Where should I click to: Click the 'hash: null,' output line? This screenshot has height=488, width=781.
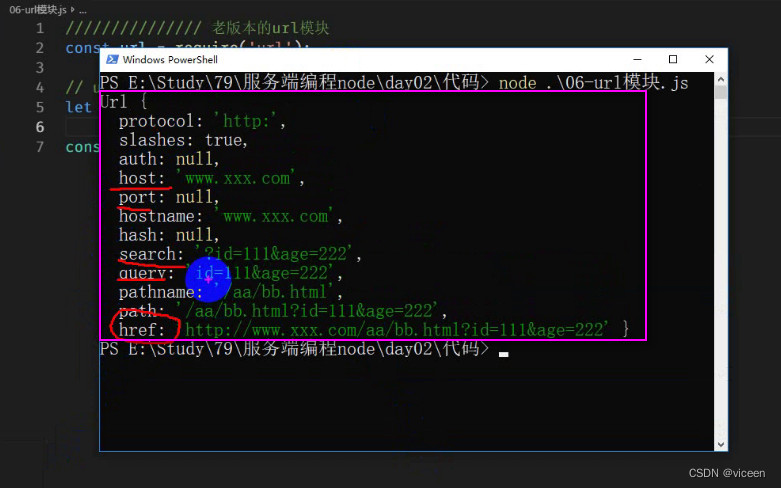point(169,235)
